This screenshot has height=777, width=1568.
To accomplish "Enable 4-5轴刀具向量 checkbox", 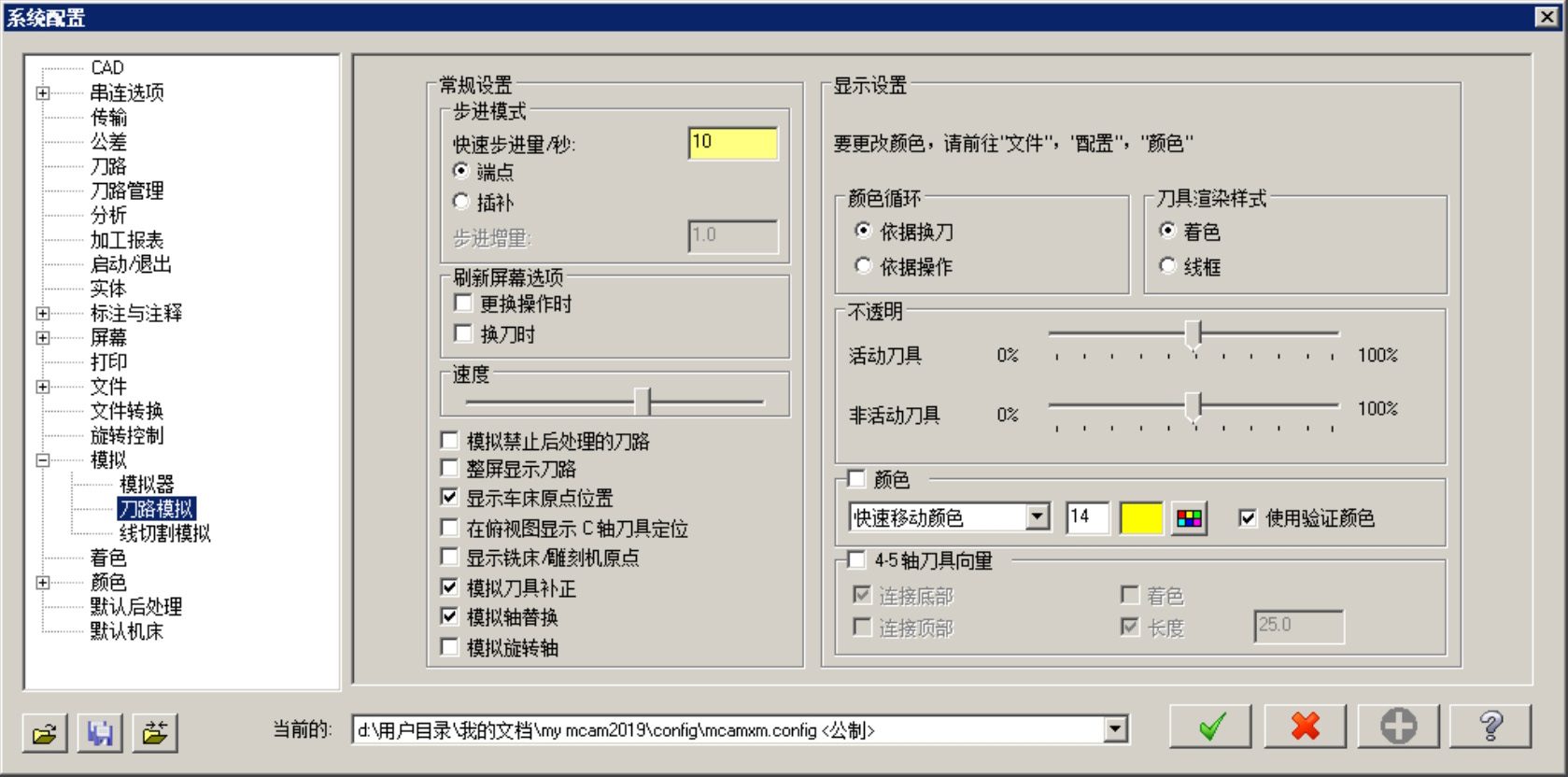I will pos(855,559).
